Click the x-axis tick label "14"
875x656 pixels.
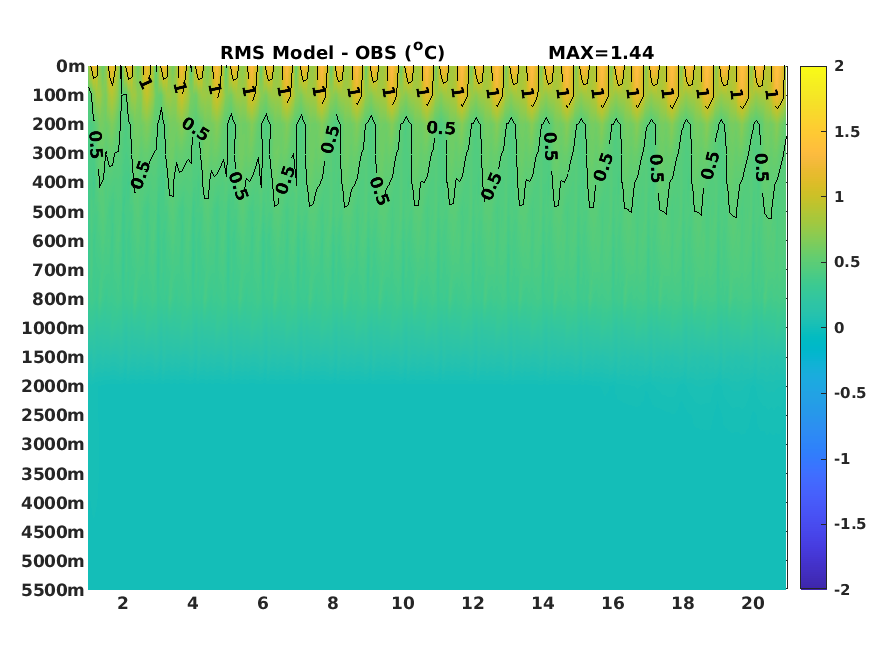coord(543,604)
